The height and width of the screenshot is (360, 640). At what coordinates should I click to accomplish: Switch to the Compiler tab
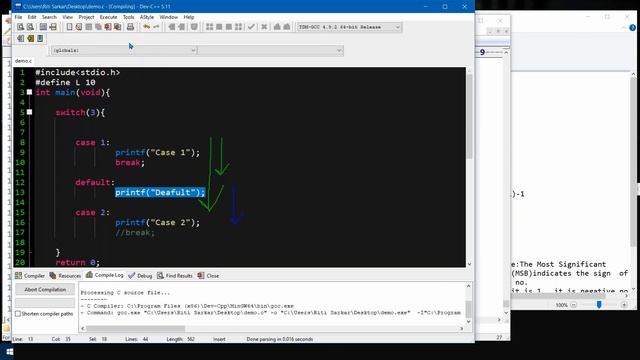coord(30,276)
